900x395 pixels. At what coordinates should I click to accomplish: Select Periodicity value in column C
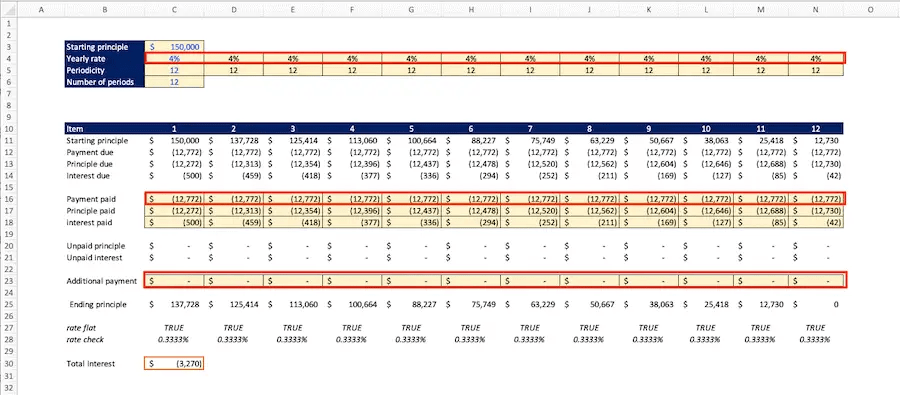coord(174,71)
